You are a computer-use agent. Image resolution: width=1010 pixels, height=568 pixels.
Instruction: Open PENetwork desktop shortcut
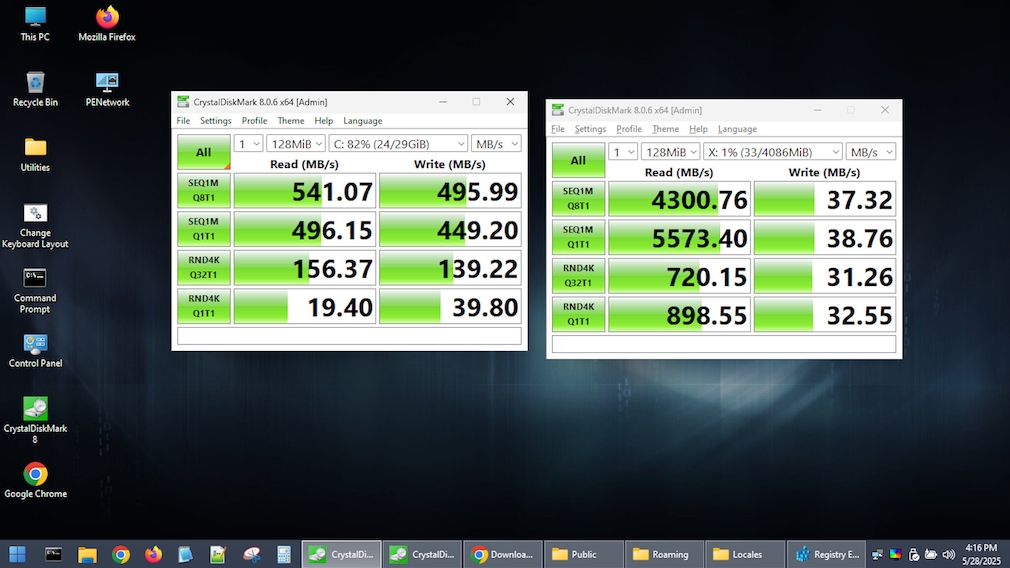107,89
